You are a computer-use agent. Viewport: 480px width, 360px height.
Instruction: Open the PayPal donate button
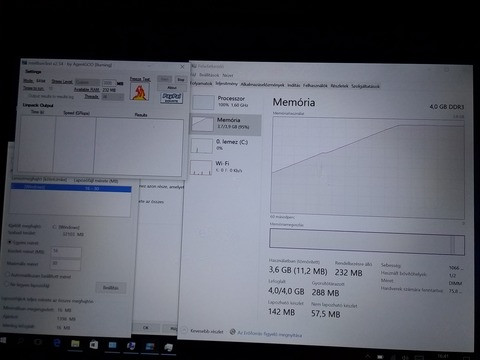pos(171,97)
